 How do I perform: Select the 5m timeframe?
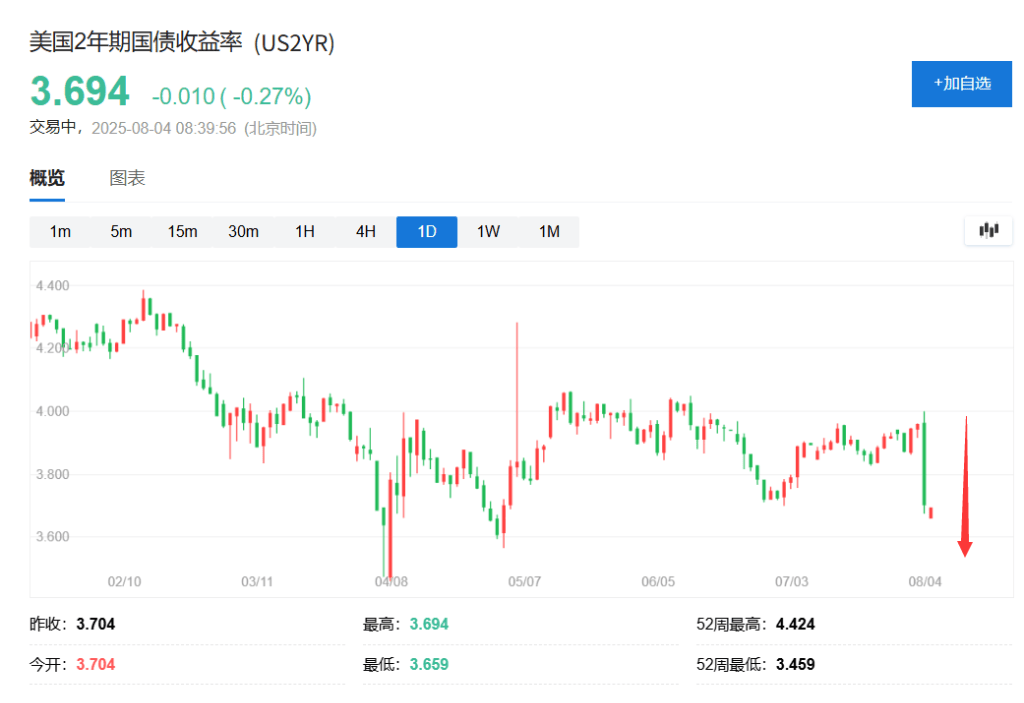click(121, 231)
